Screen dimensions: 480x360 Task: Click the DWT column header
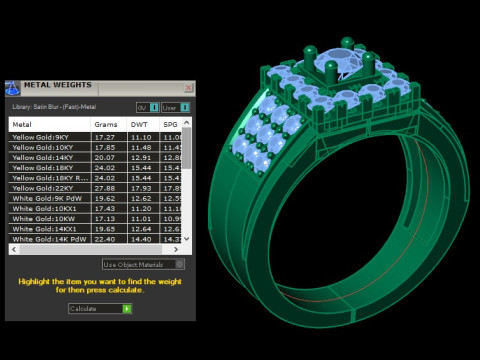tap(143, 125)
